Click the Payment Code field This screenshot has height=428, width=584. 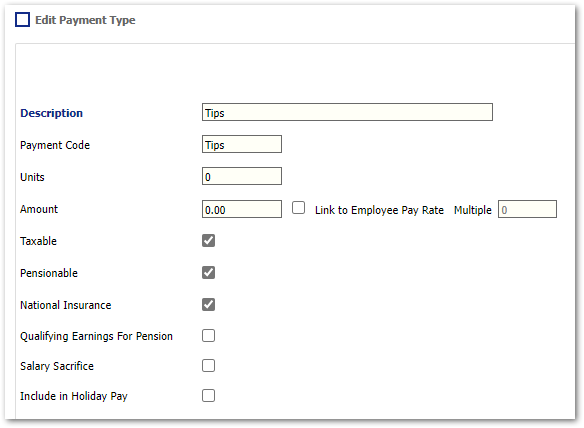[242, 144]
